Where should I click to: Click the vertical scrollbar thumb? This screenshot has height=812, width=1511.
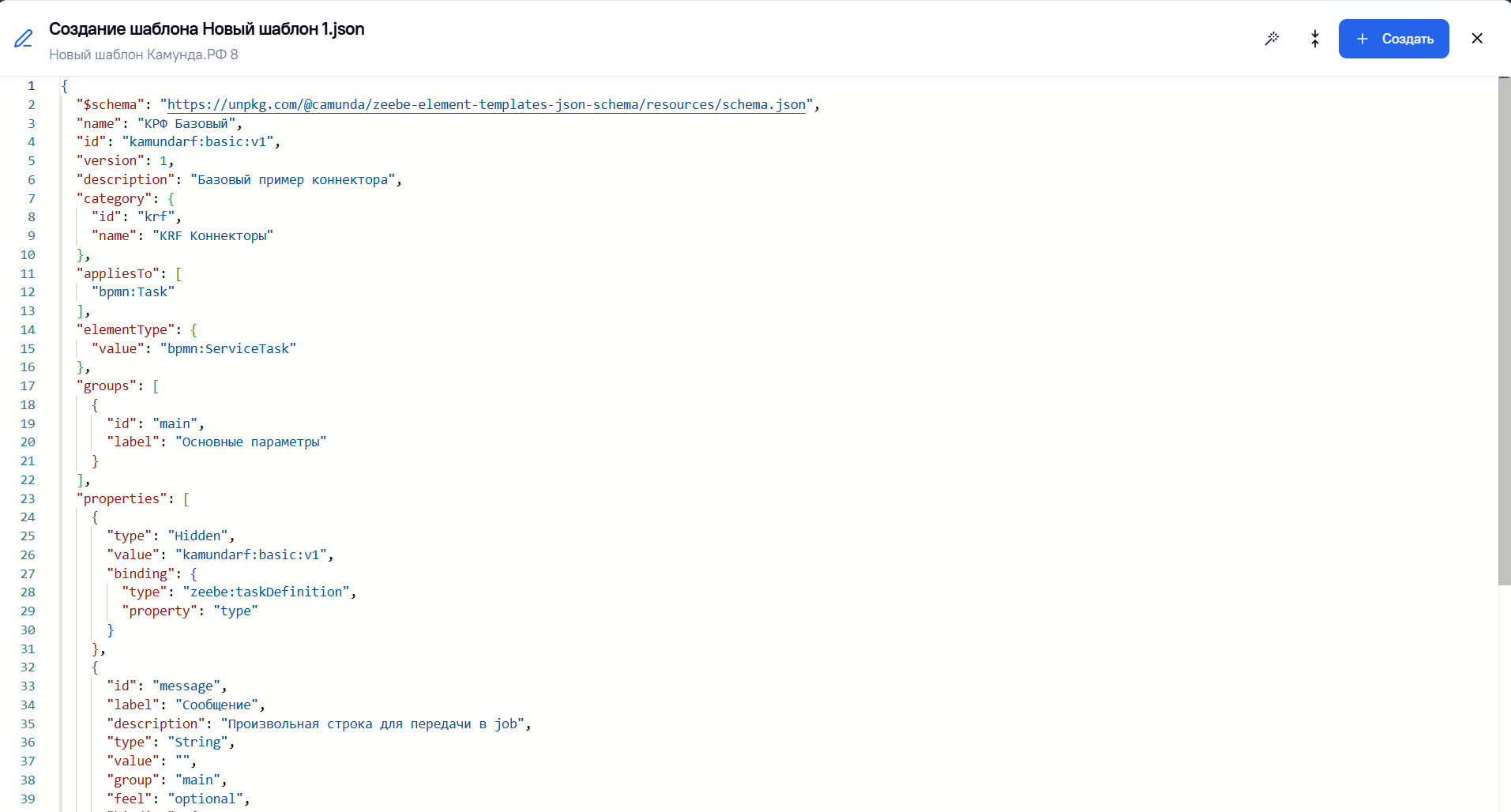[x=1504, y=332]
